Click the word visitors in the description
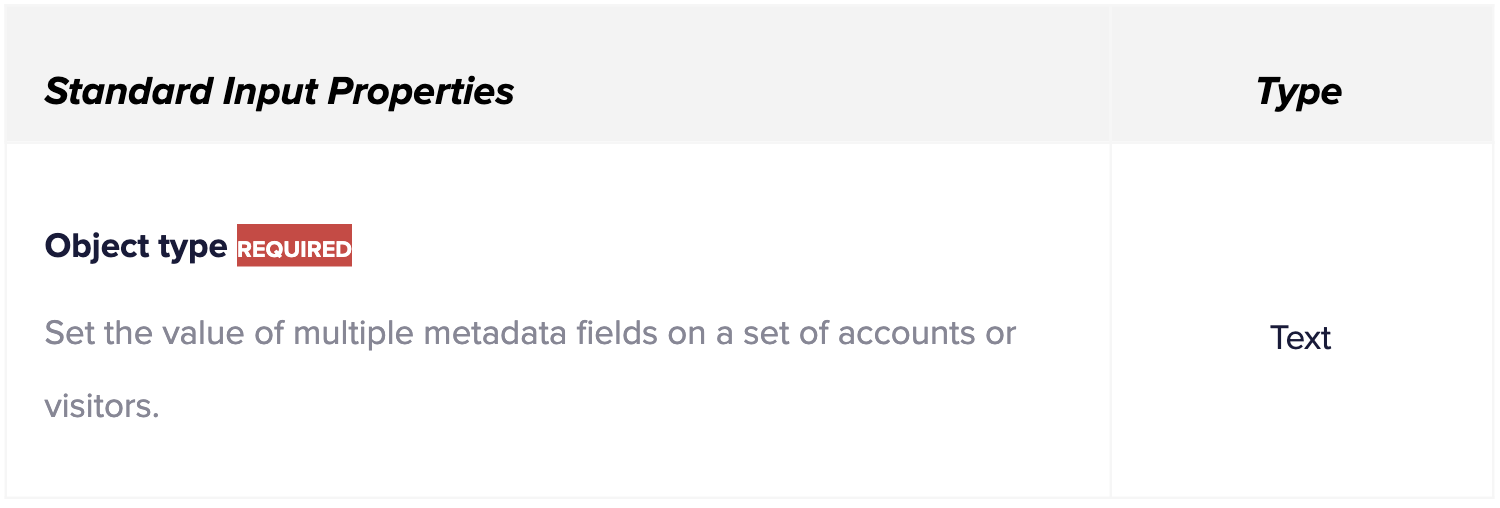Image resolution: width=1500 pixels, height=508 pixels. click(102, 407)
